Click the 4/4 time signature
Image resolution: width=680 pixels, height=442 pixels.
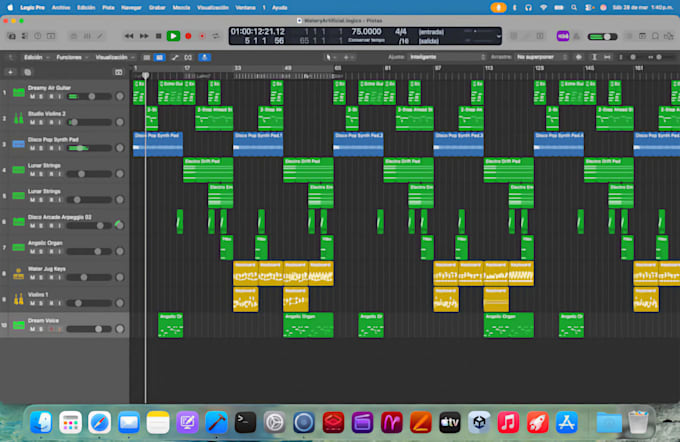[401, 32]
